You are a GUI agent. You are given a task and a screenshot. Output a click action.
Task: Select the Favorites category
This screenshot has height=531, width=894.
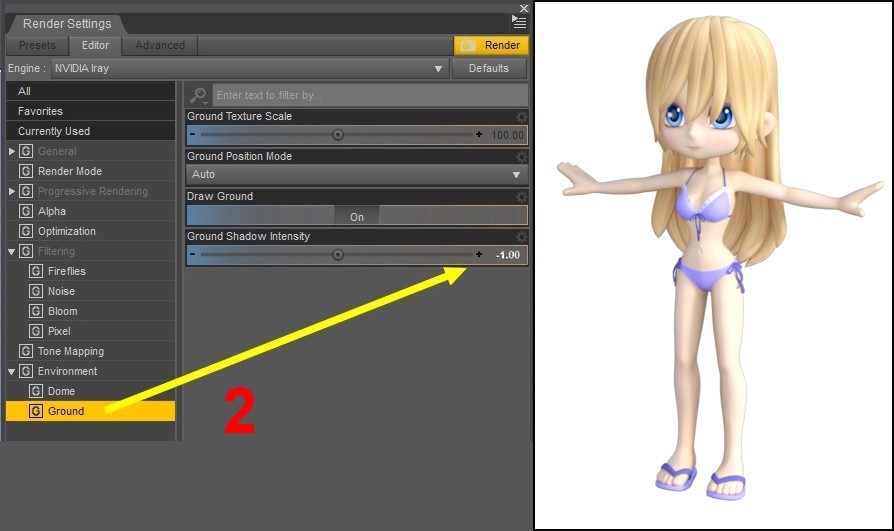click(90, 111)
